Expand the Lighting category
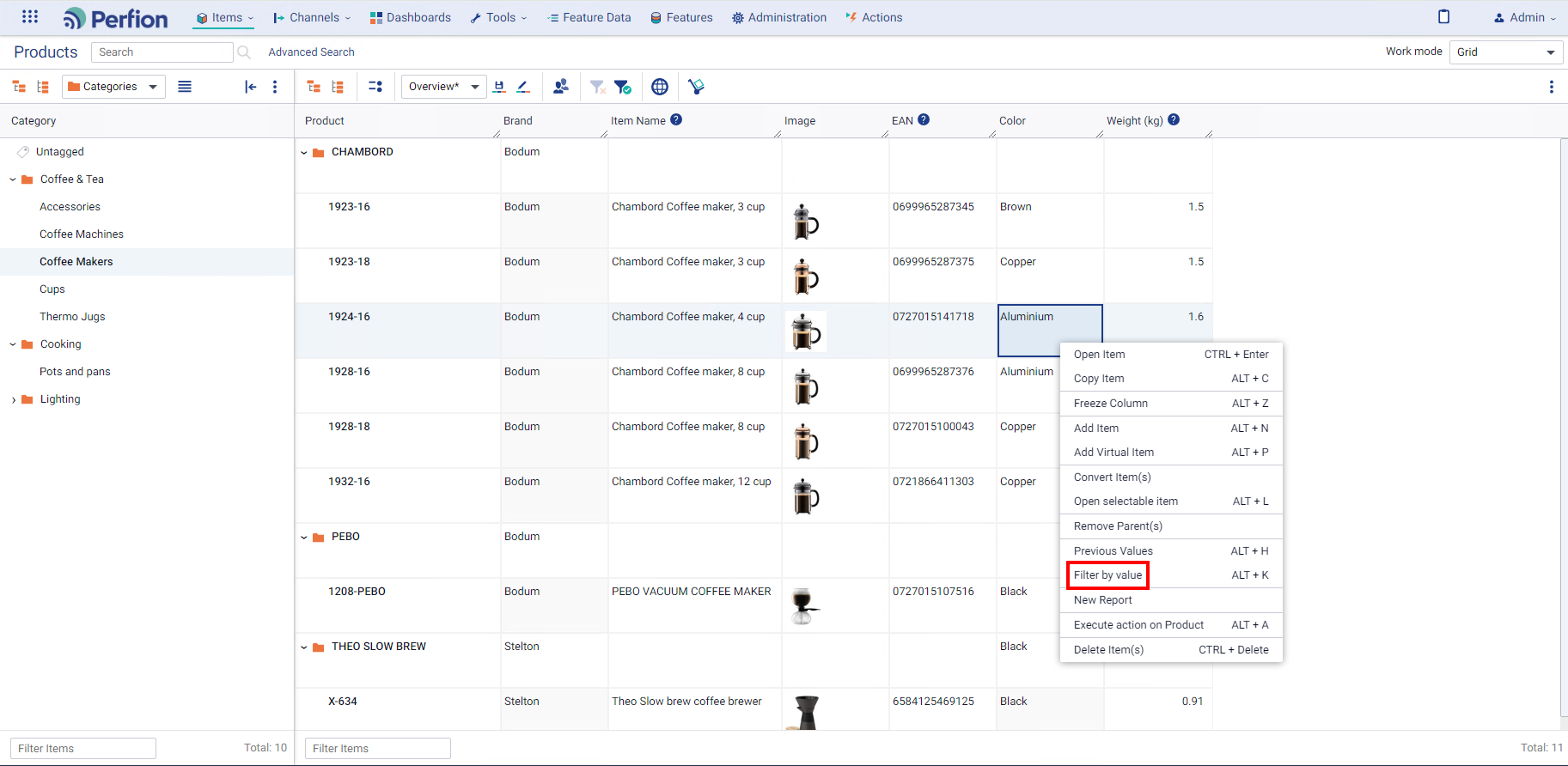 point(13,399)
